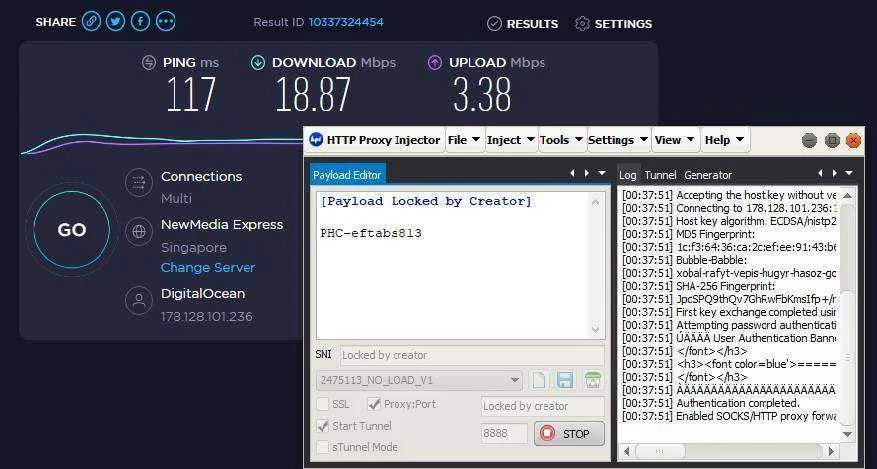Click the 'PHC-eftabs813' payload text
Image resolution: width=877 pixels, height=469 pixels.
click(x=371, y=233)
